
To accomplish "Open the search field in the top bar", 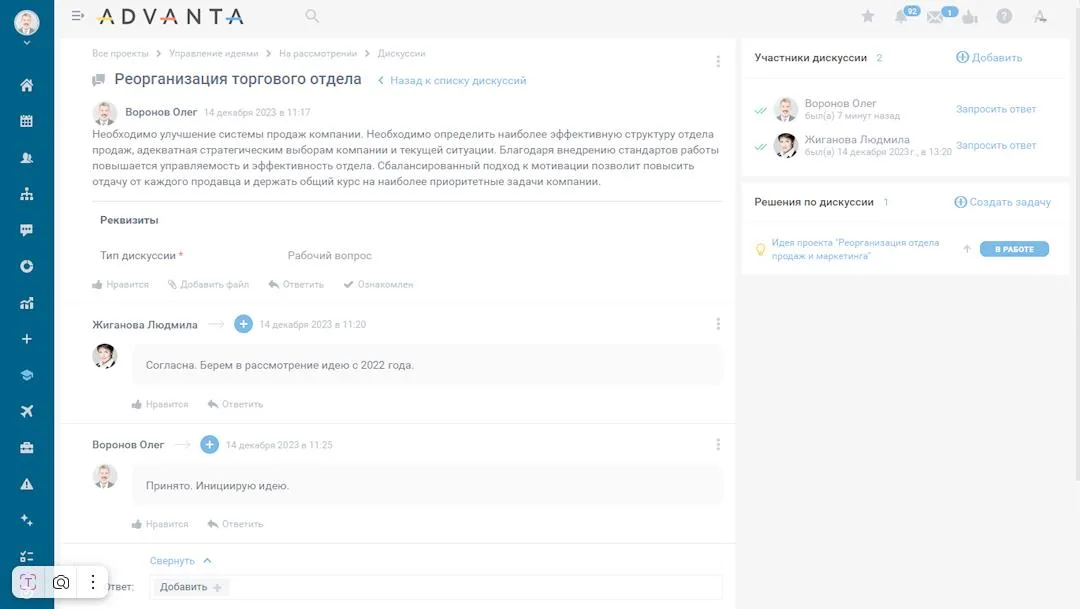I will pos(311,16).
